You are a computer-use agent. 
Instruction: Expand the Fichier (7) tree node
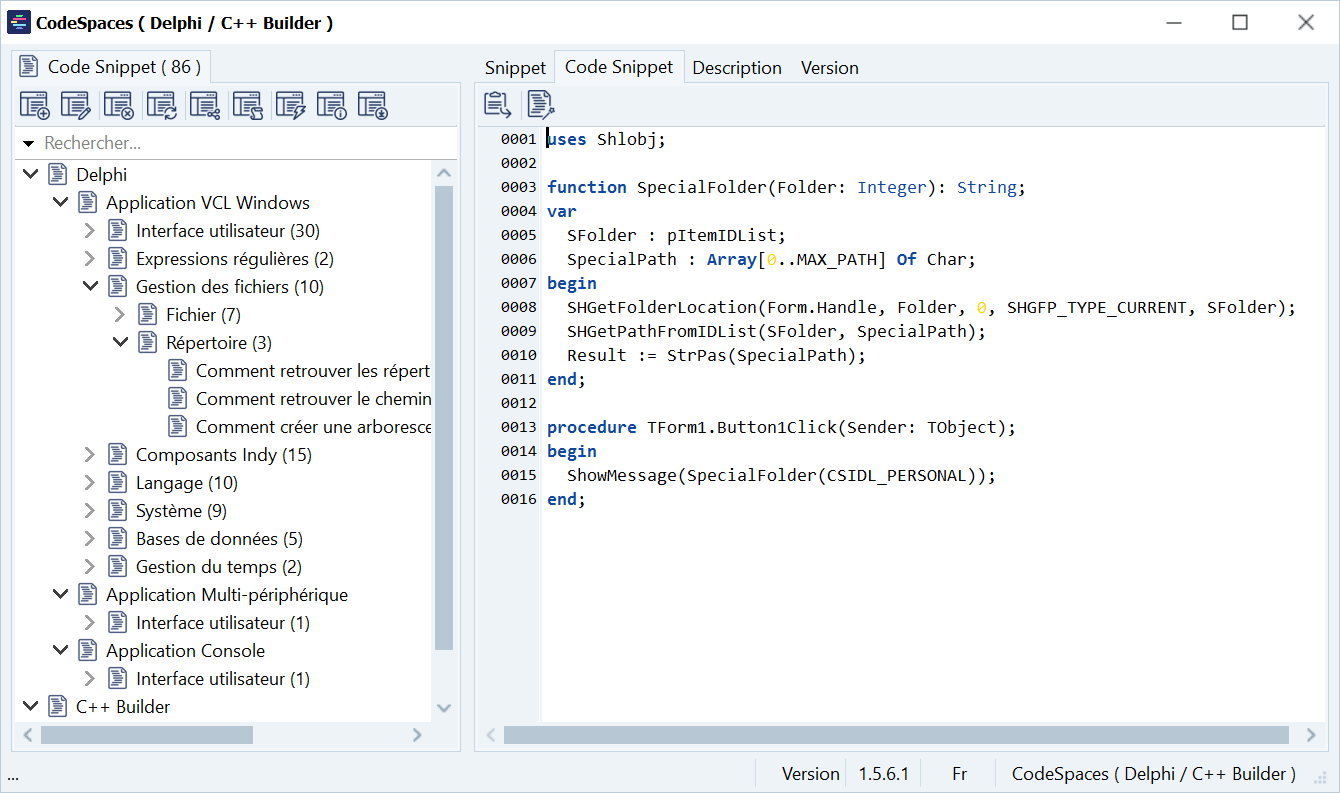[x=120, y=315]
